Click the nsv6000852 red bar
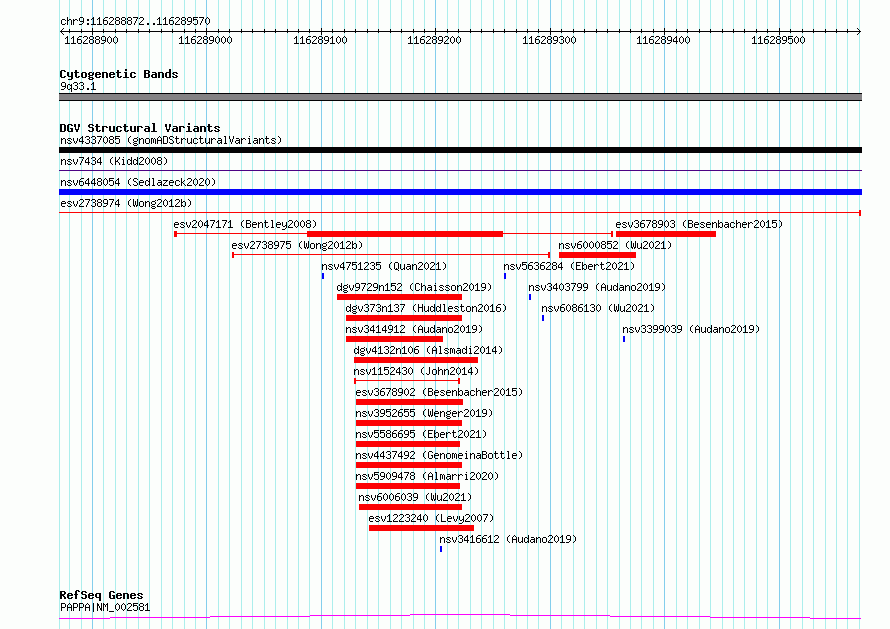Image resolution: width=890 pixels, height=629 pixels. point(597,255)
